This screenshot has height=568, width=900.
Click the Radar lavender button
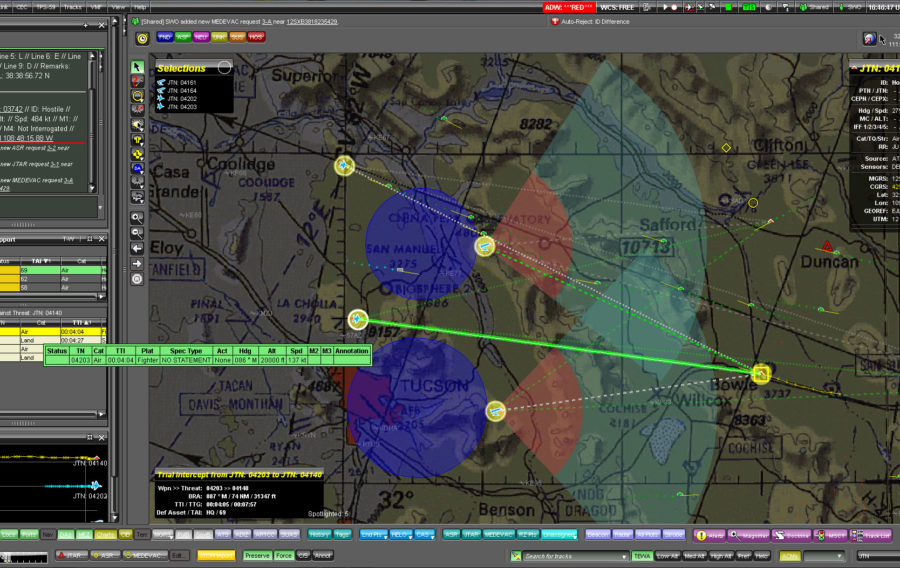click(x=623, y=535)
